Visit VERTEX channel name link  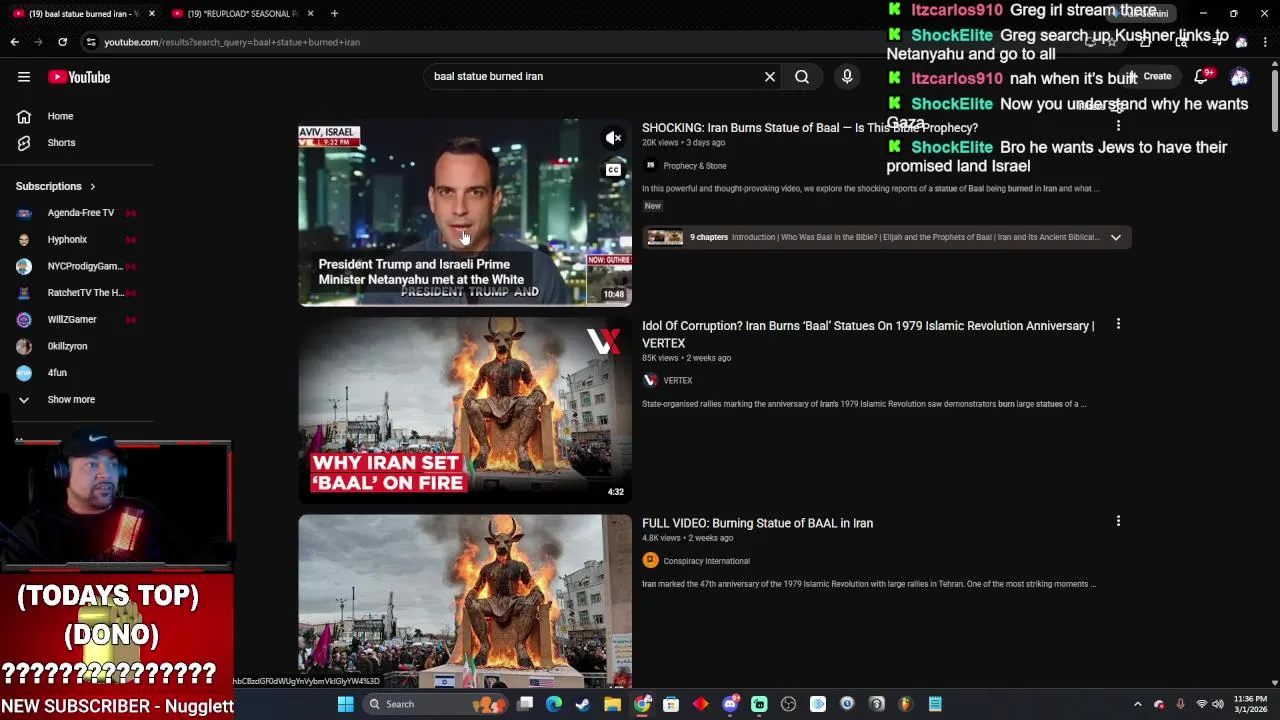click(x=677, y=380)
